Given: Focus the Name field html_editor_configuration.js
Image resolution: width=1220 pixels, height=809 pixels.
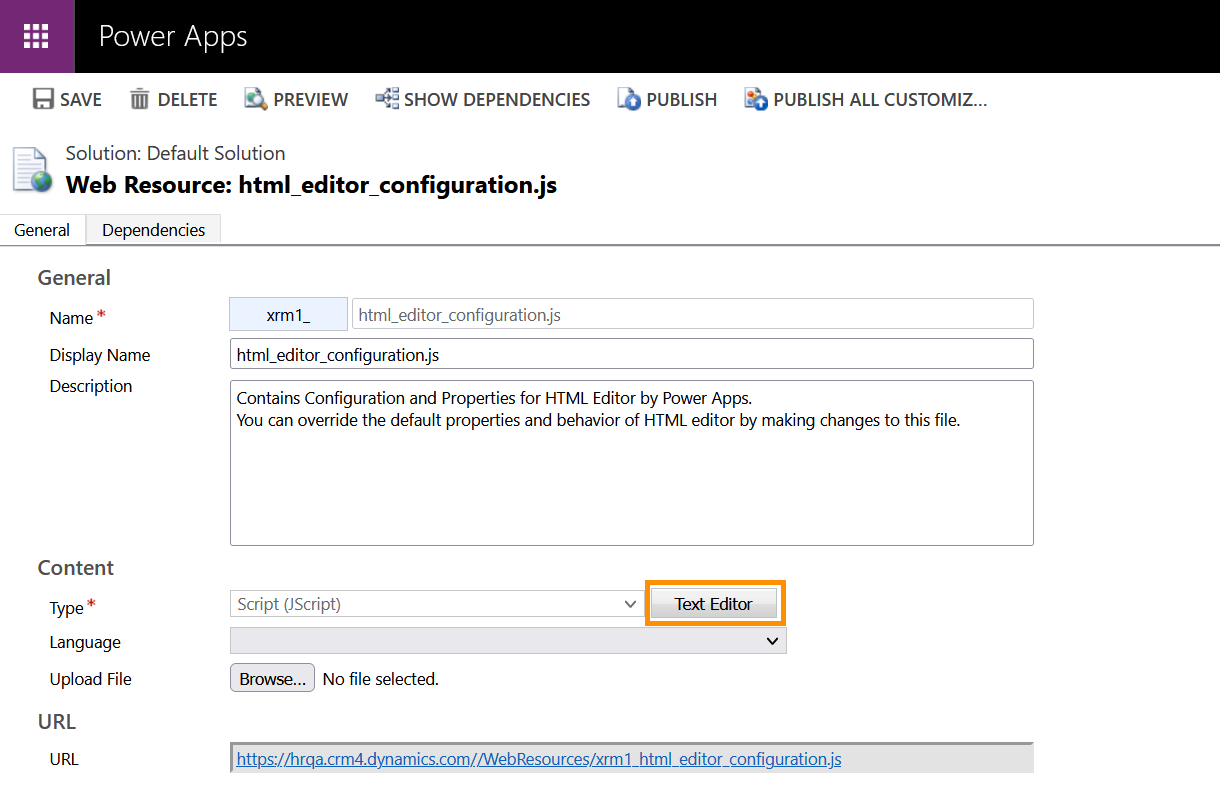Looking at the screenshot, I should (692, 314).
